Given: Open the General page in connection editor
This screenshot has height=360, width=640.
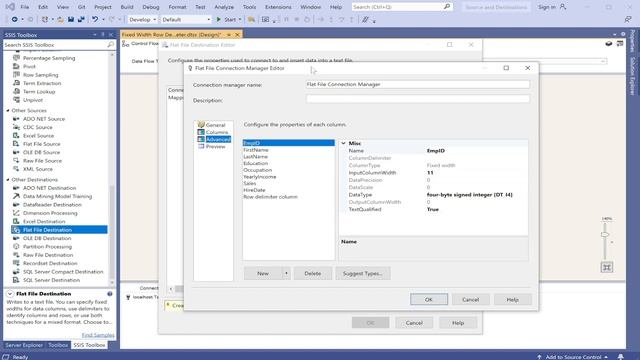Looking at the screenshot, I should tap(215, 125).
